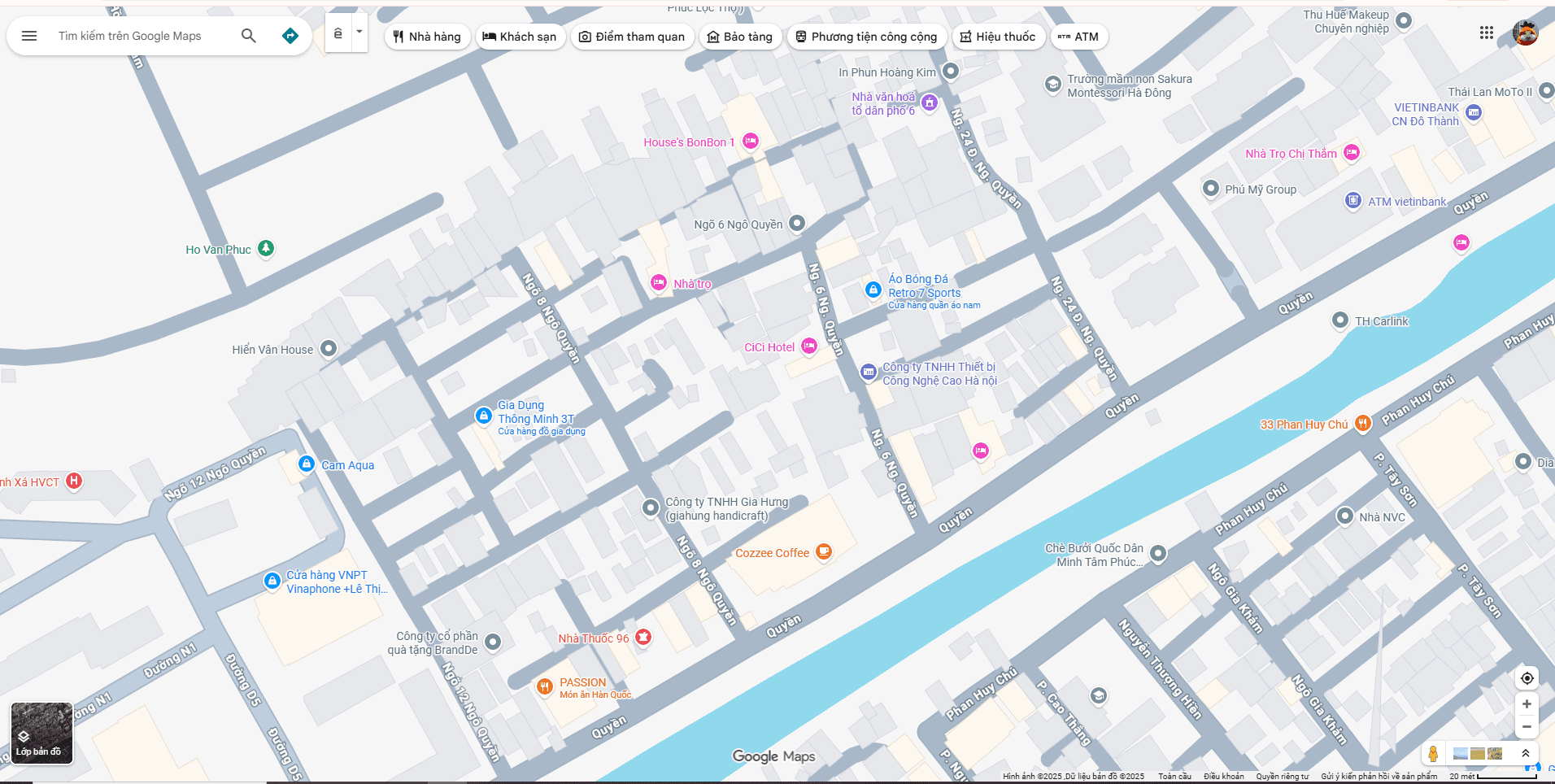Center map on my location
Viewport: 1555px width, 784px height.
click(x=1527, y=678)
